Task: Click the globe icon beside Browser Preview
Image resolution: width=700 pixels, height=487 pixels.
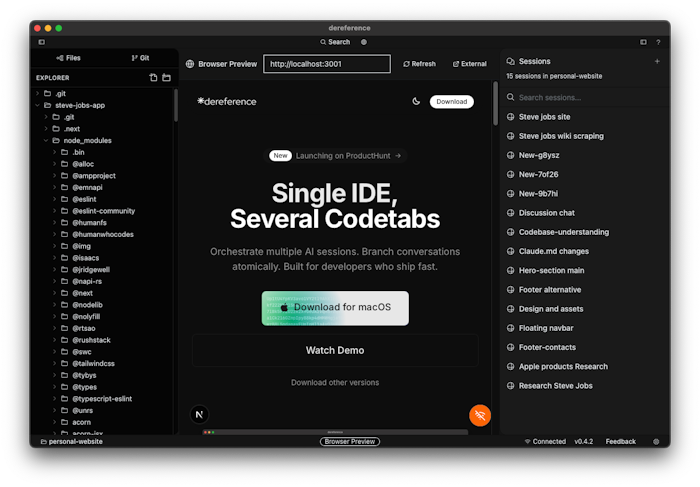Action: pos(190,64)
